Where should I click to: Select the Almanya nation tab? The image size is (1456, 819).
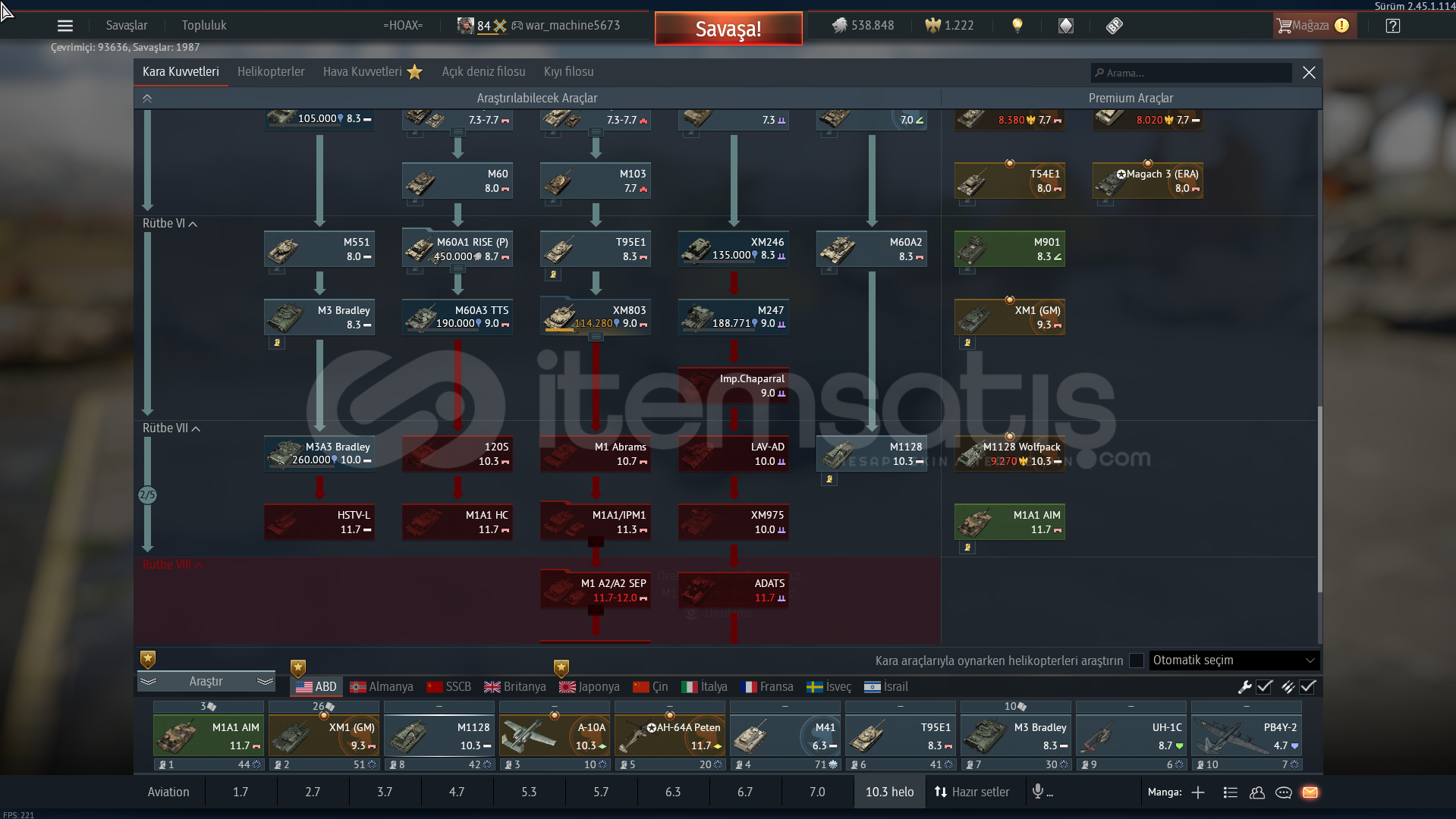(382, 687)
